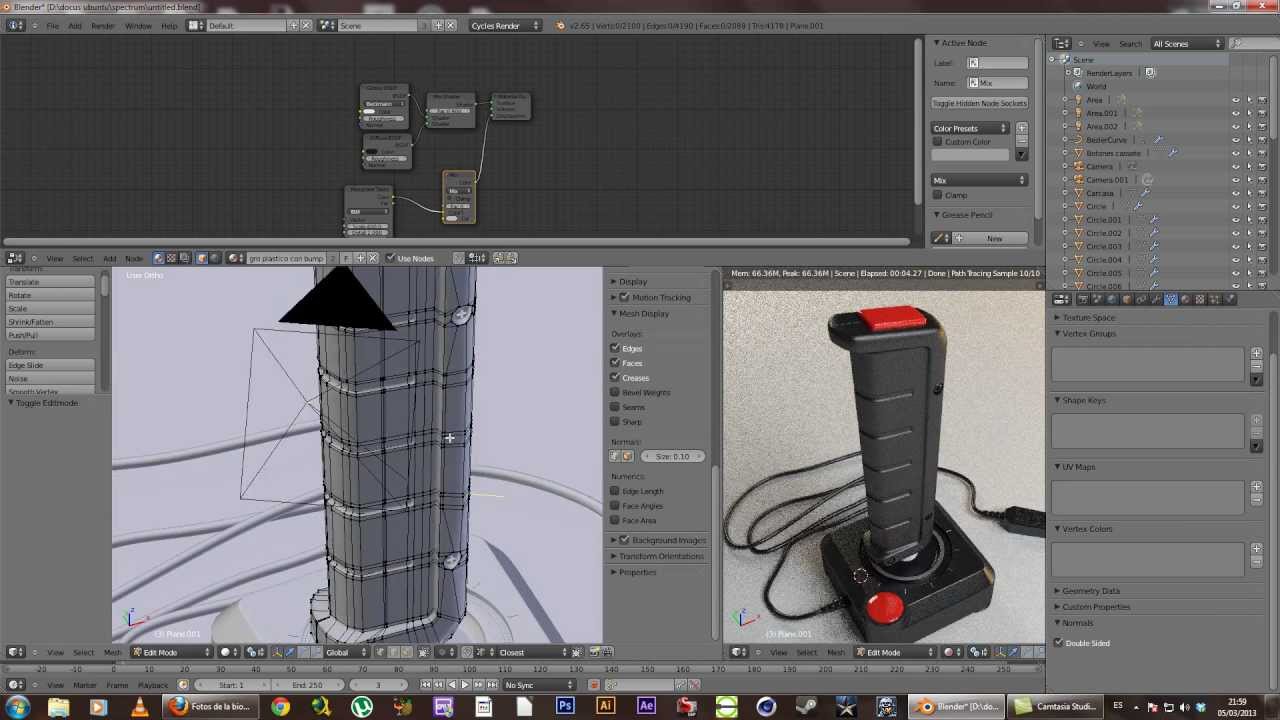Open the Mix blend type dropdown
The image size is (1280, 720).
pyautogui.click(x=980, y=180)
